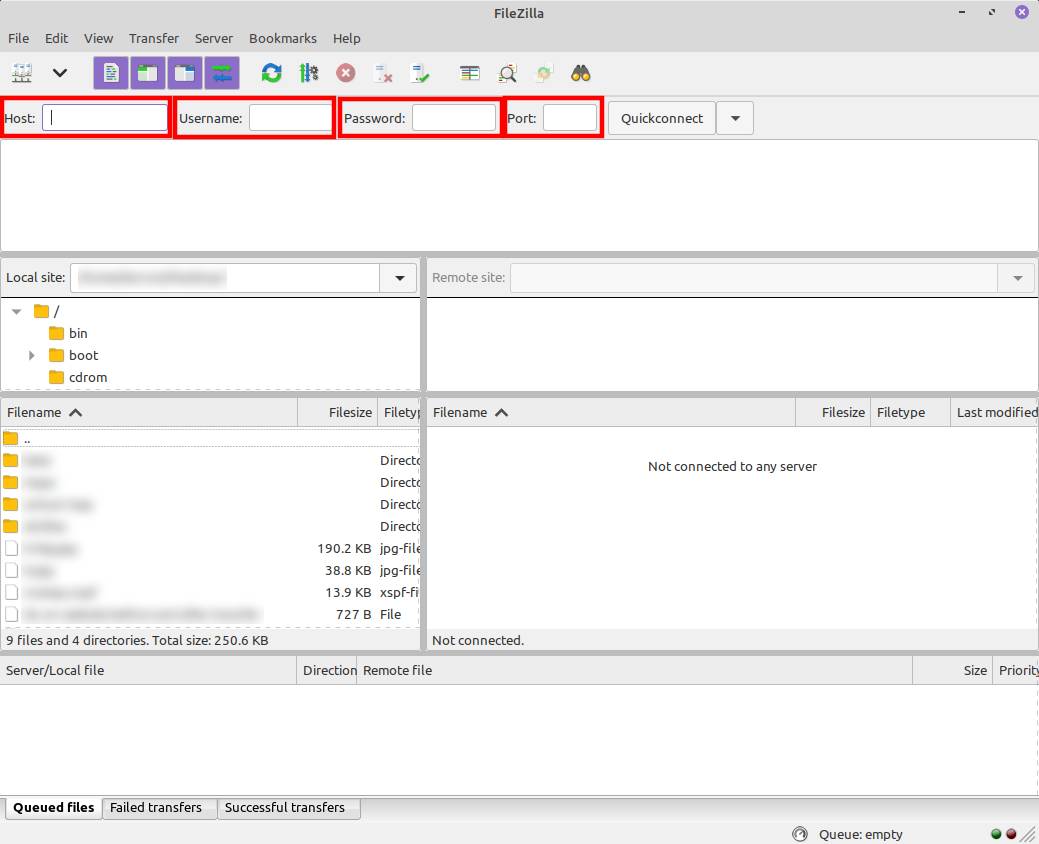Viewport: 1039px width, 844px height.
Task: Expand the Site Manager dropdown arrow
Action: [60, 73]
